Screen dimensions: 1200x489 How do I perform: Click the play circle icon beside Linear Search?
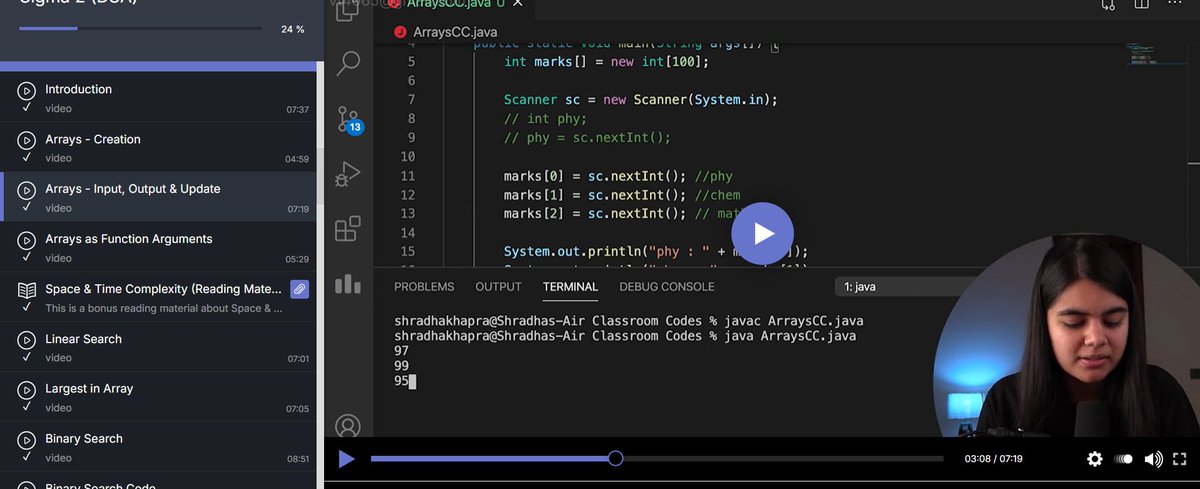point(27,340)
